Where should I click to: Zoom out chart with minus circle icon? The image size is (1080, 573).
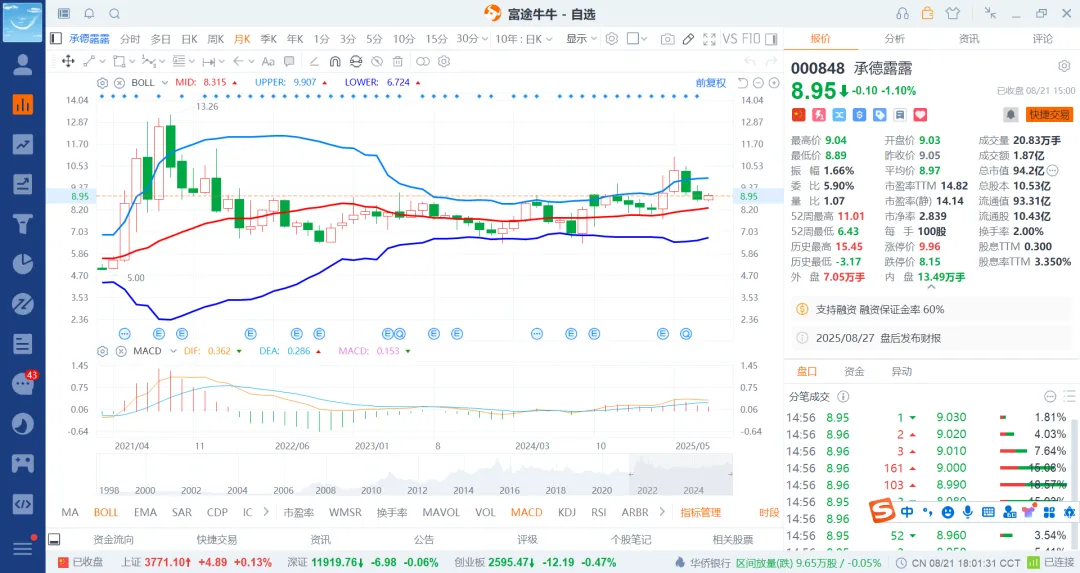758,83
